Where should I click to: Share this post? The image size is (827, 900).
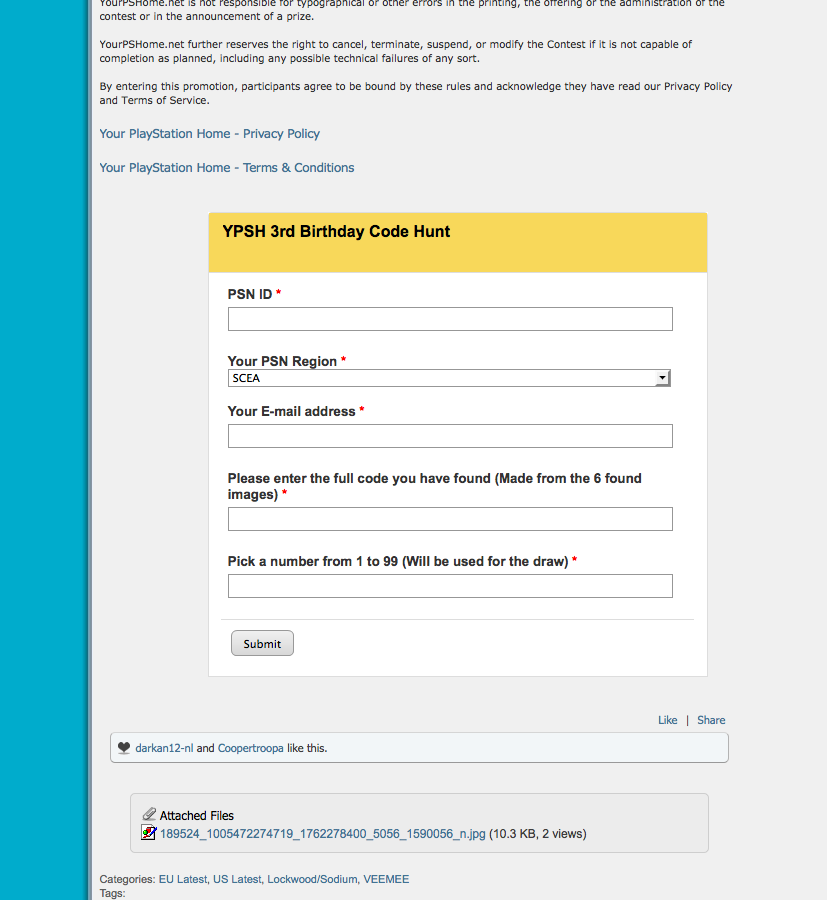point(711,720)
